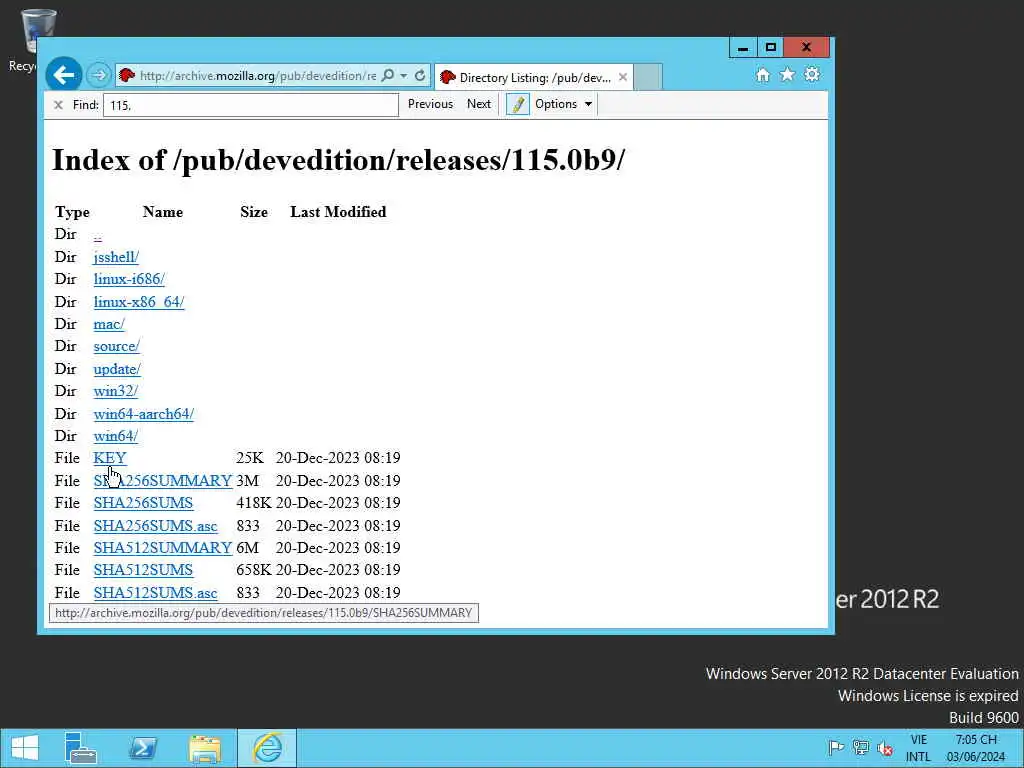Click the muted speaker tray icon
The height and width of the screenshot is (768, 1024).
point(886,748)
